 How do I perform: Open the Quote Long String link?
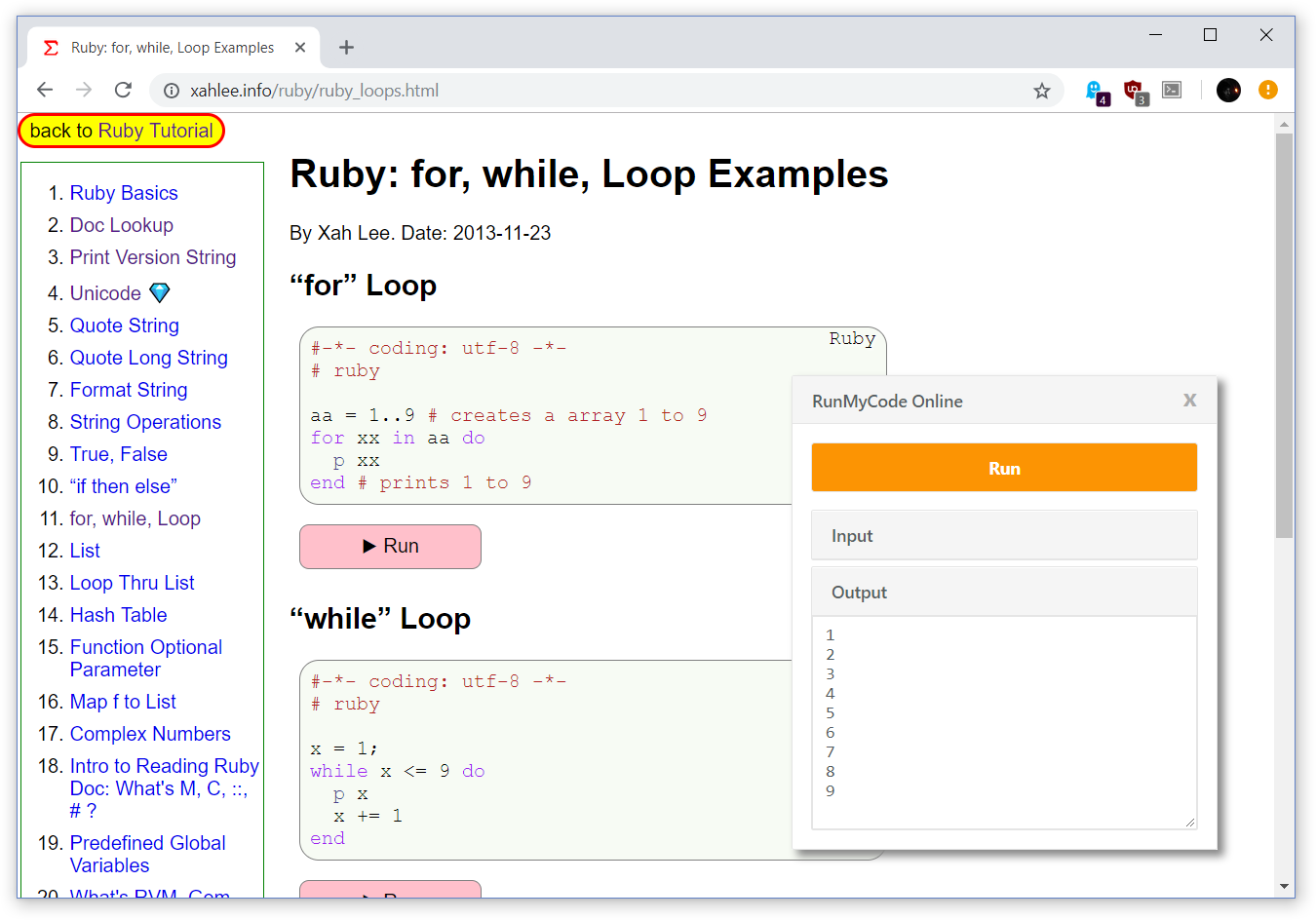(149, 358)
